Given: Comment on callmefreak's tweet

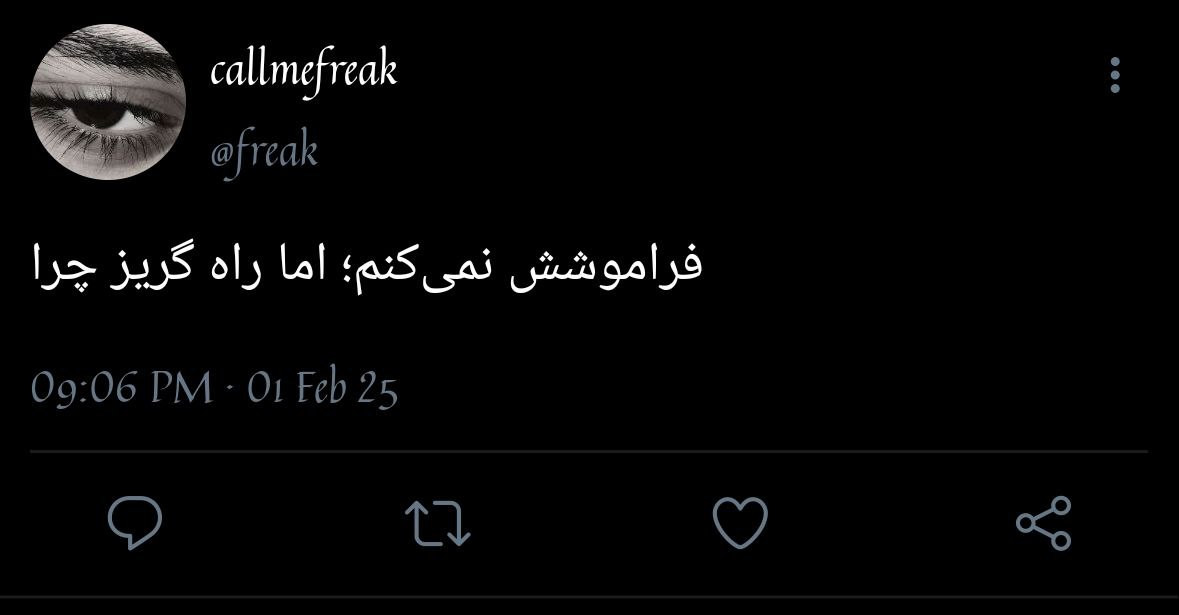Looking at the screenshot, I should pos(135,523).
